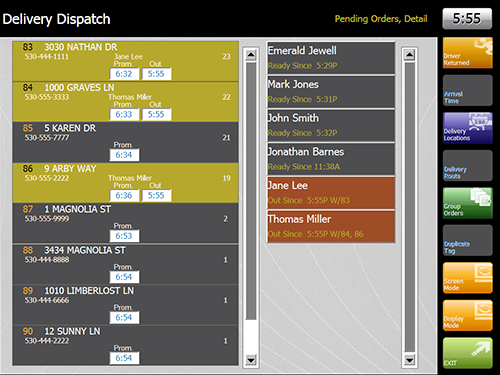Select order 85 at 5 Karen Dr
This screenshot has height=375, width=500.
click(x=125, y=142)
